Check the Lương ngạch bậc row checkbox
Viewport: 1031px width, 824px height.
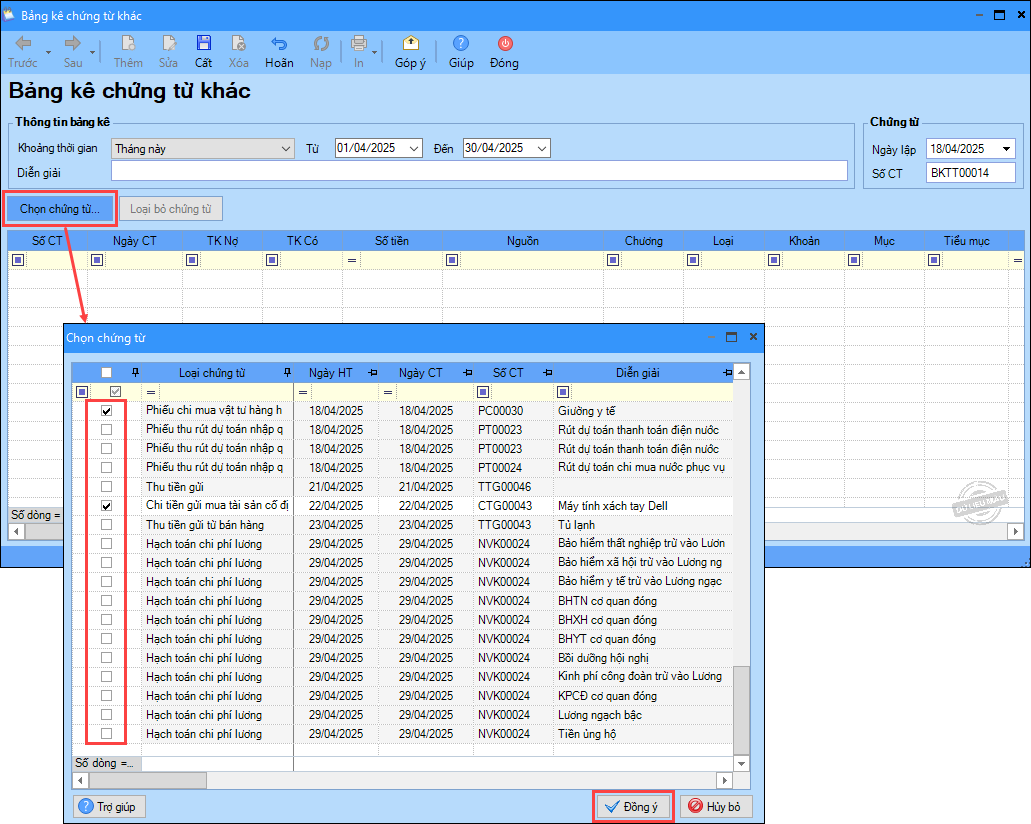point(107,715)
